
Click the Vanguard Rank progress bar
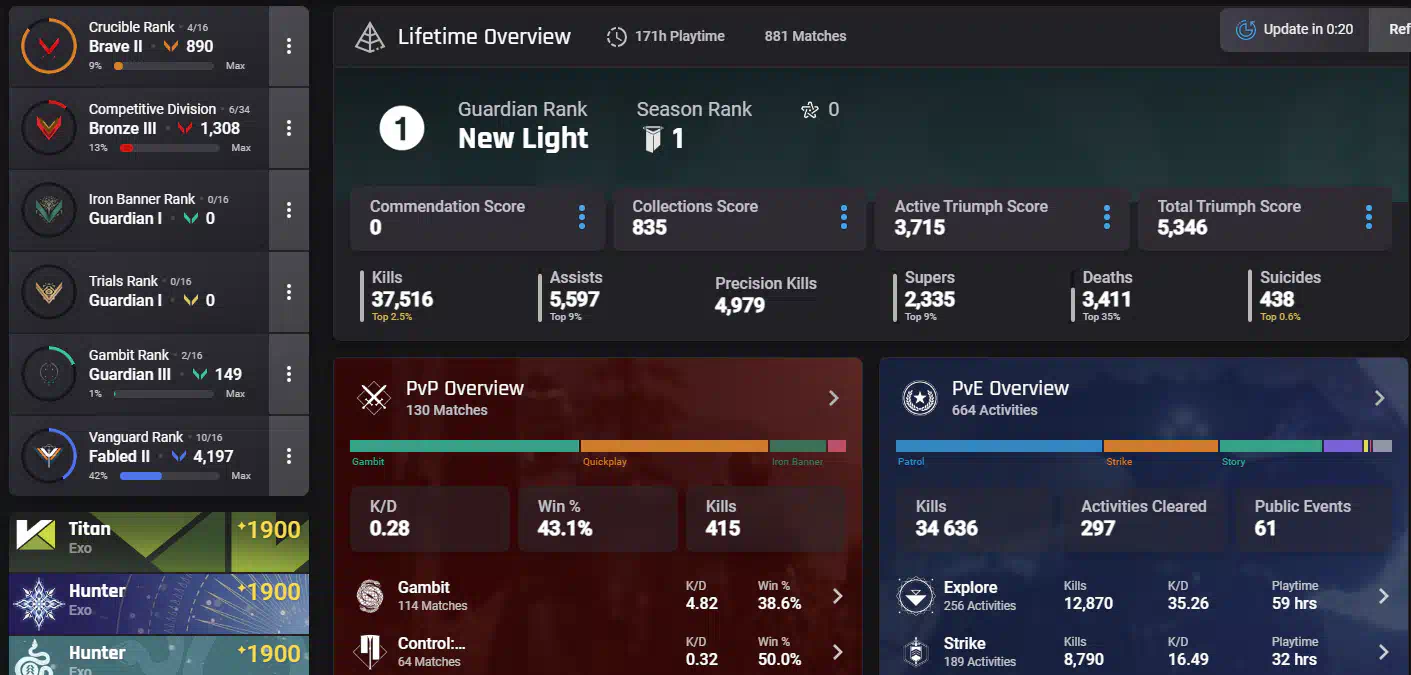(x=169, y=476)
